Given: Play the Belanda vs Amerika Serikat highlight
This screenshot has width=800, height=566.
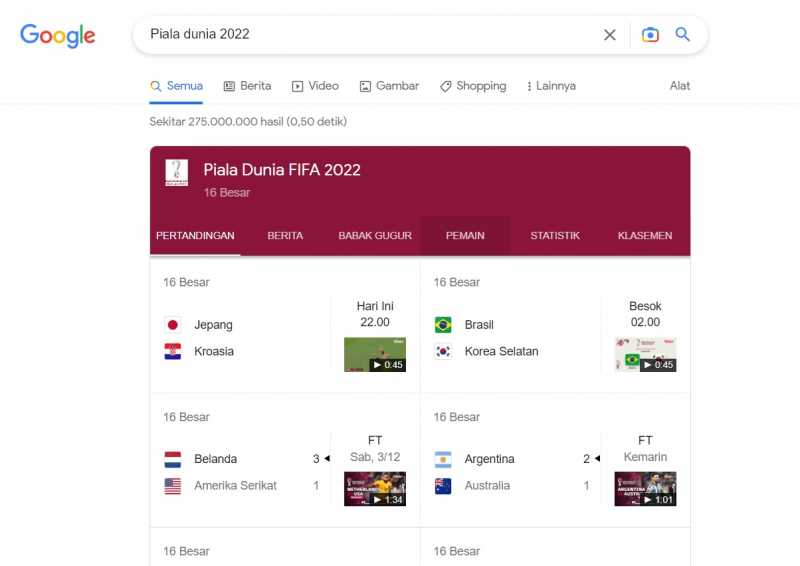Looking at the screenshot, I should (375, 488).
